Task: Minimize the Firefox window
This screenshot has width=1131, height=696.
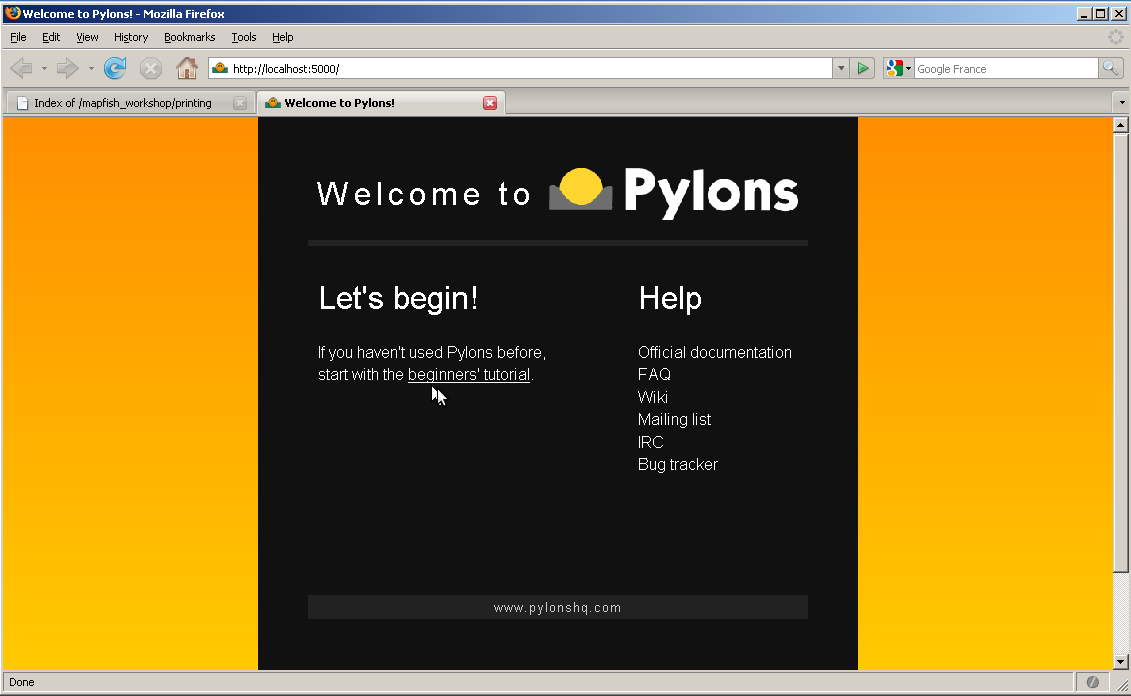Action: coord(1084,14)
